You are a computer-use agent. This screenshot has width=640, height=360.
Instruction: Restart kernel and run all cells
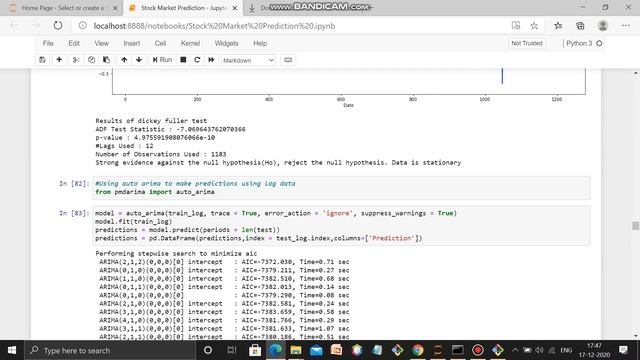click(x=211, y=60)
